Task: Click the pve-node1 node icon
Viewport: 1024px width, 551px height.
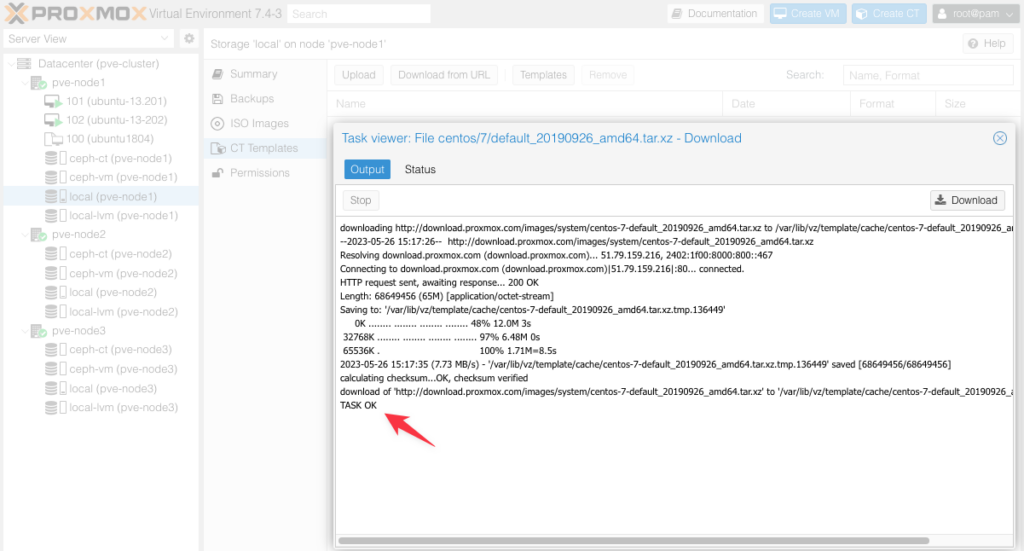Action: coord(39,83)
